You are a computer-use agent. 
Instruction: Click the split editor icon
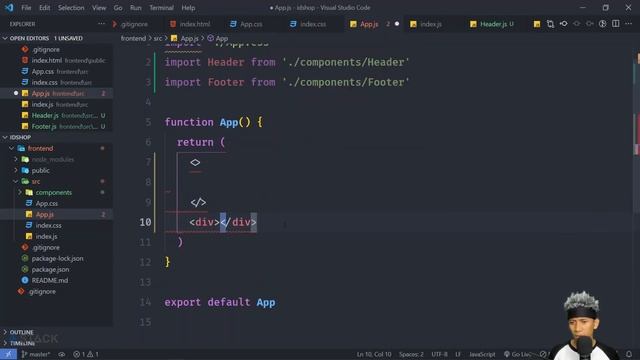click(x=616, y=24)
